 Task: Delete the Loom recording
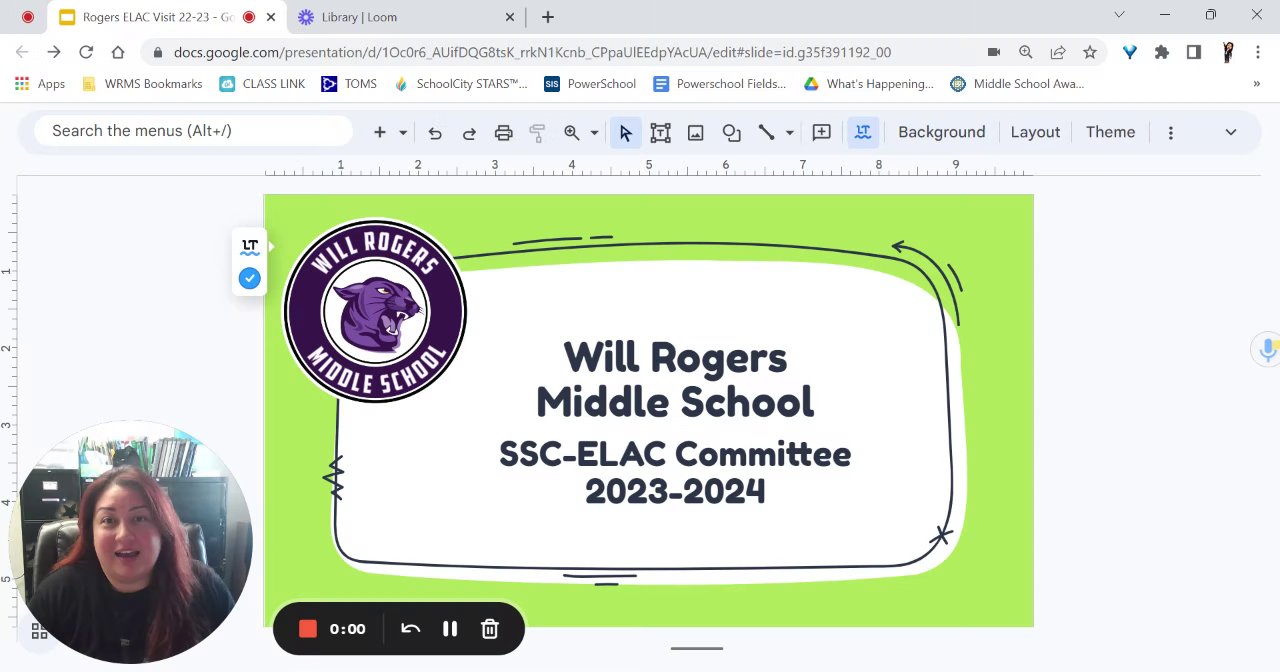[x=490, y=629]
